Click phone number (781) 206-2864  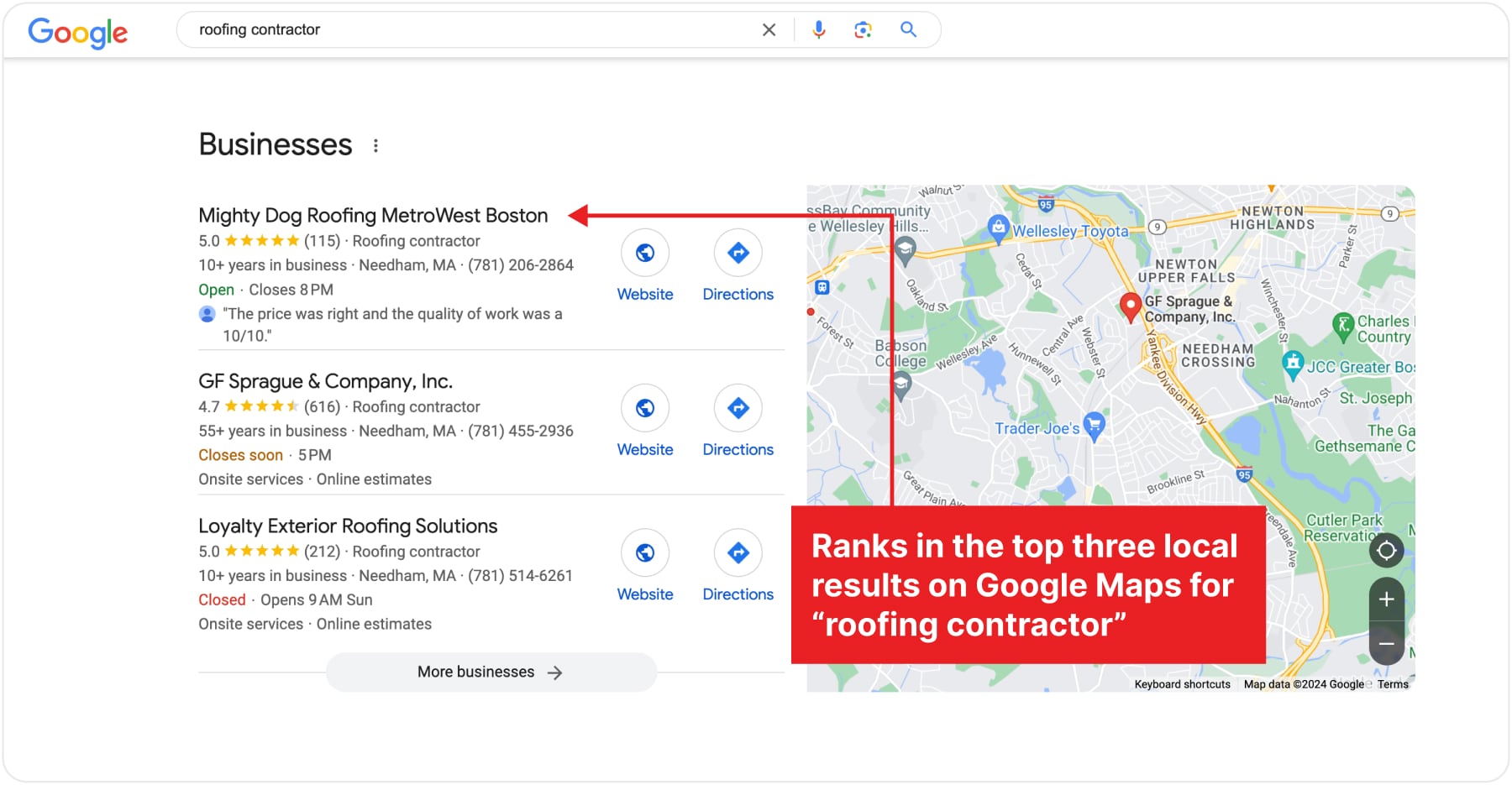click(x=521, y=265)
